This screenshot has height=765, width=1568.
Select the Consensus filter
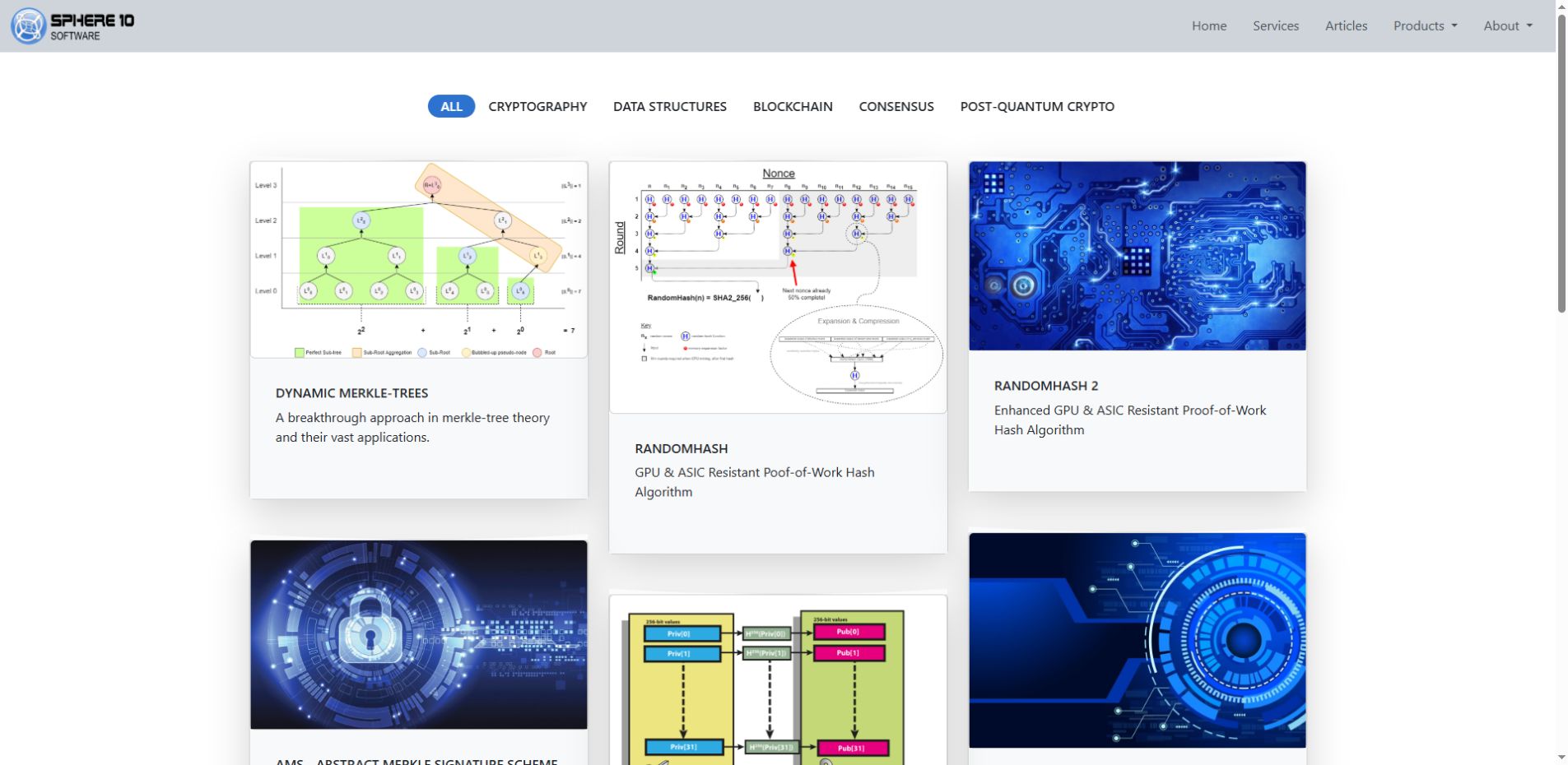point(896,106)
